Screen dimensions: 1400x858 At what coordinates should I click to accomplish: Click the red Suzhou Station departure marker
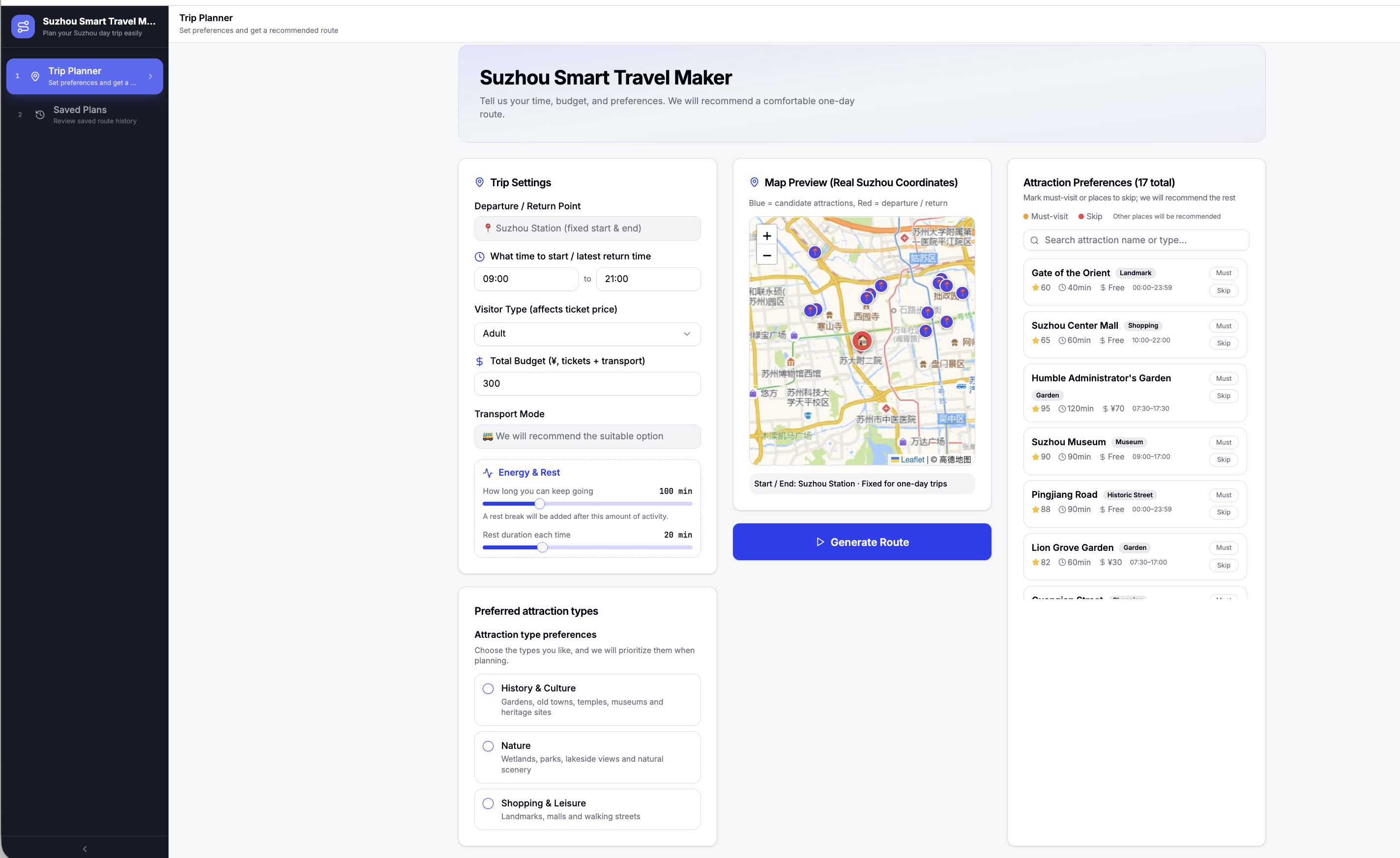862,340
